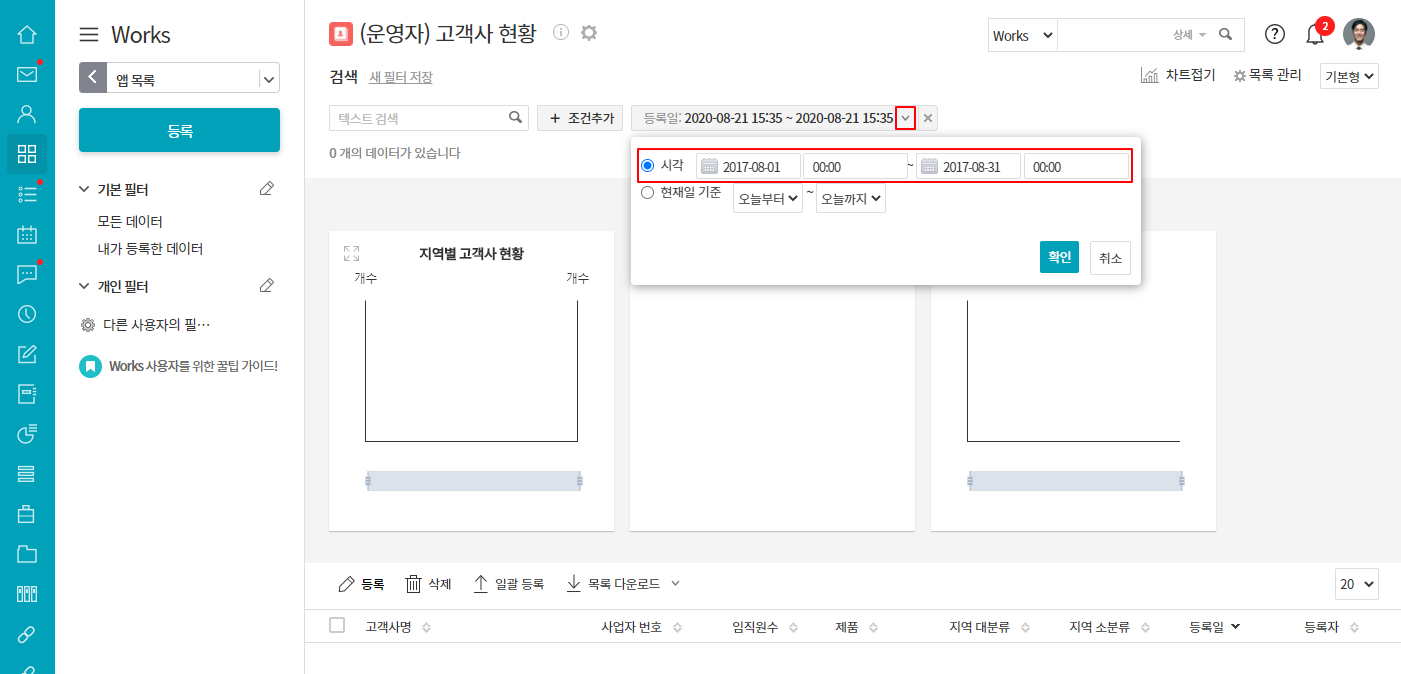Click the 새 필터 저장 link

coord(401,77)
